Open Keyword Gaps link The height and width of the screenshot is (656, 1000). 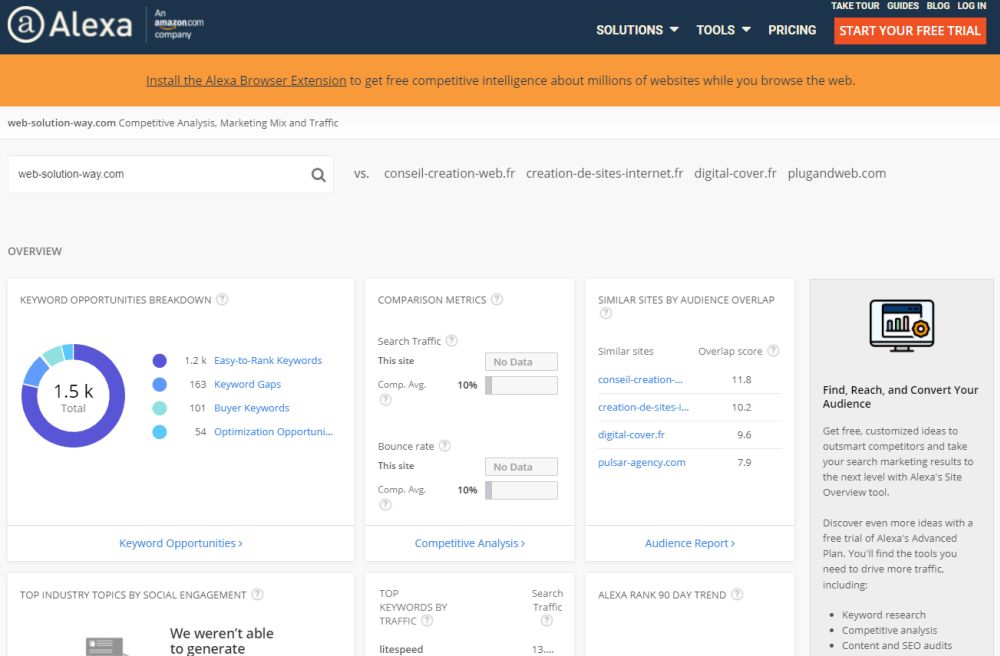click(x=247, y=384)
